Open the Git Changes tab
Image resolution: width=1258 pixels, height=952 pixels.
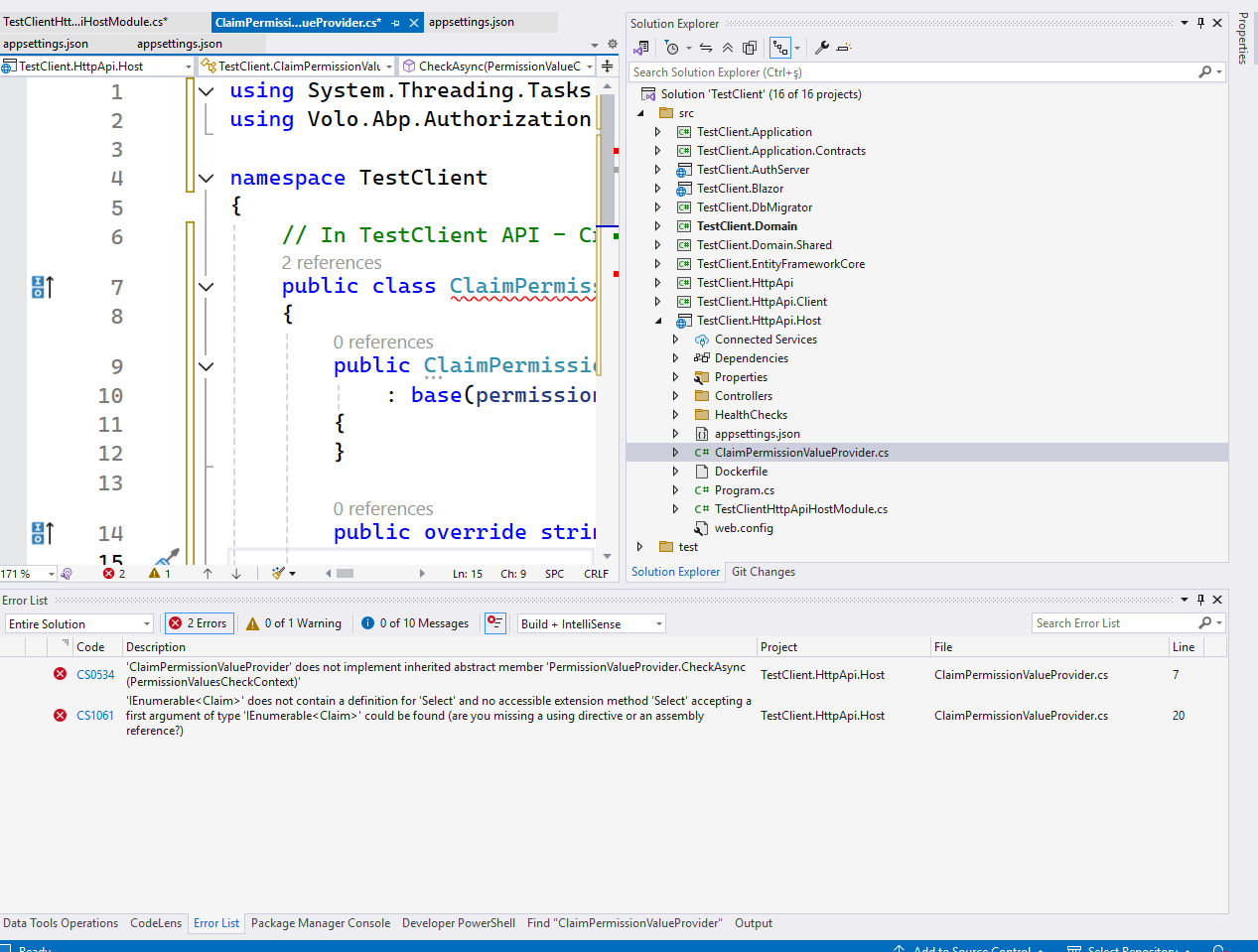763,572
